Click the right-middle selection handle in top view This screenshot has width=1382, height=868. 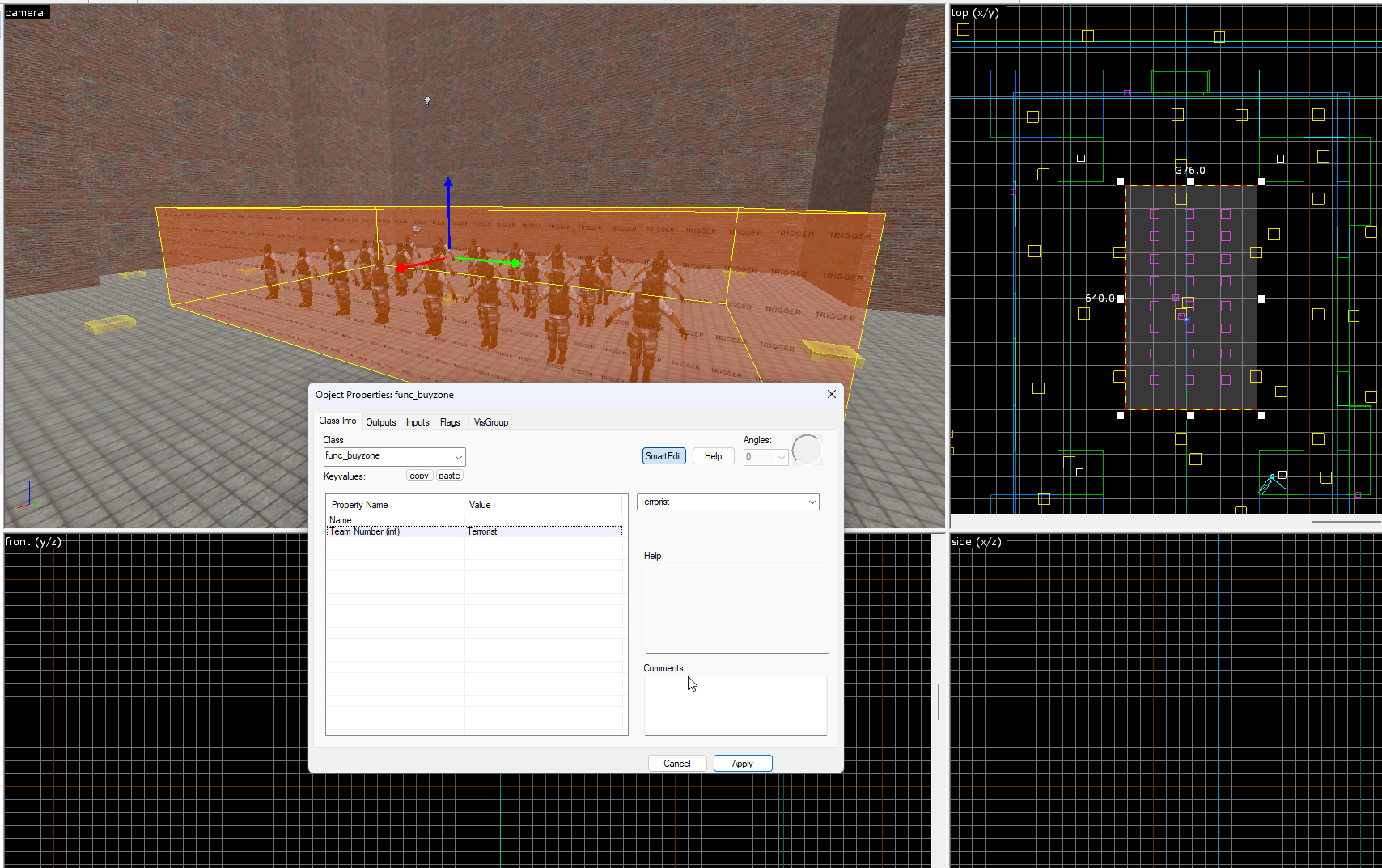(1261, 299)
